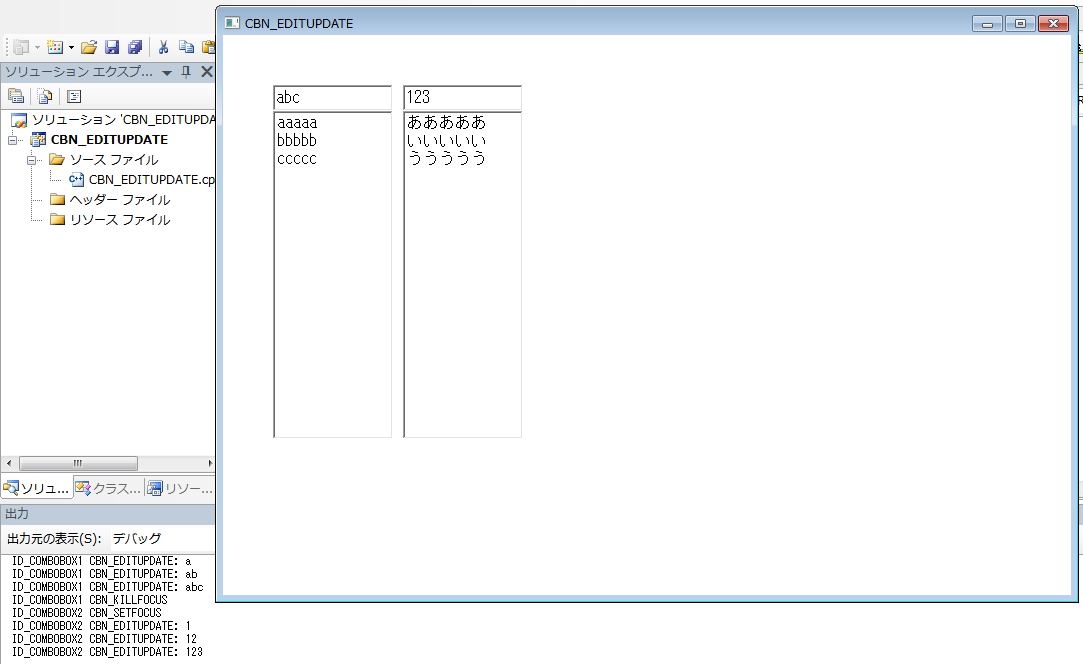Click the Properties icon in Solution Explorer
The image size is (1083, 664).
pyautogui.click(x=16, y=96)
